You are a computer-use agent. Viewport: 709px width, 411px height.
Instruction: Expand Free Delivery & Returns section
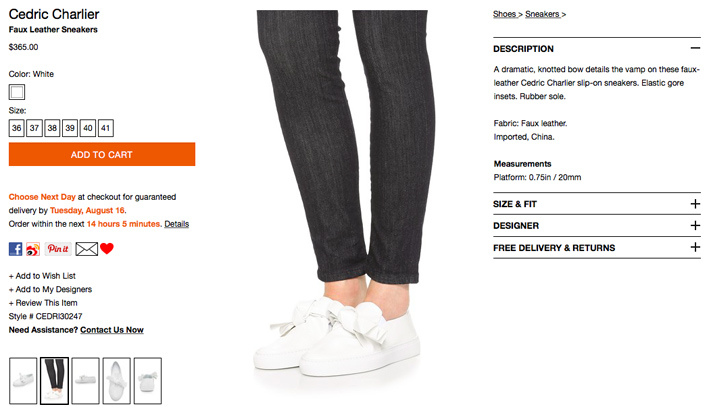(x=597, y=247)
